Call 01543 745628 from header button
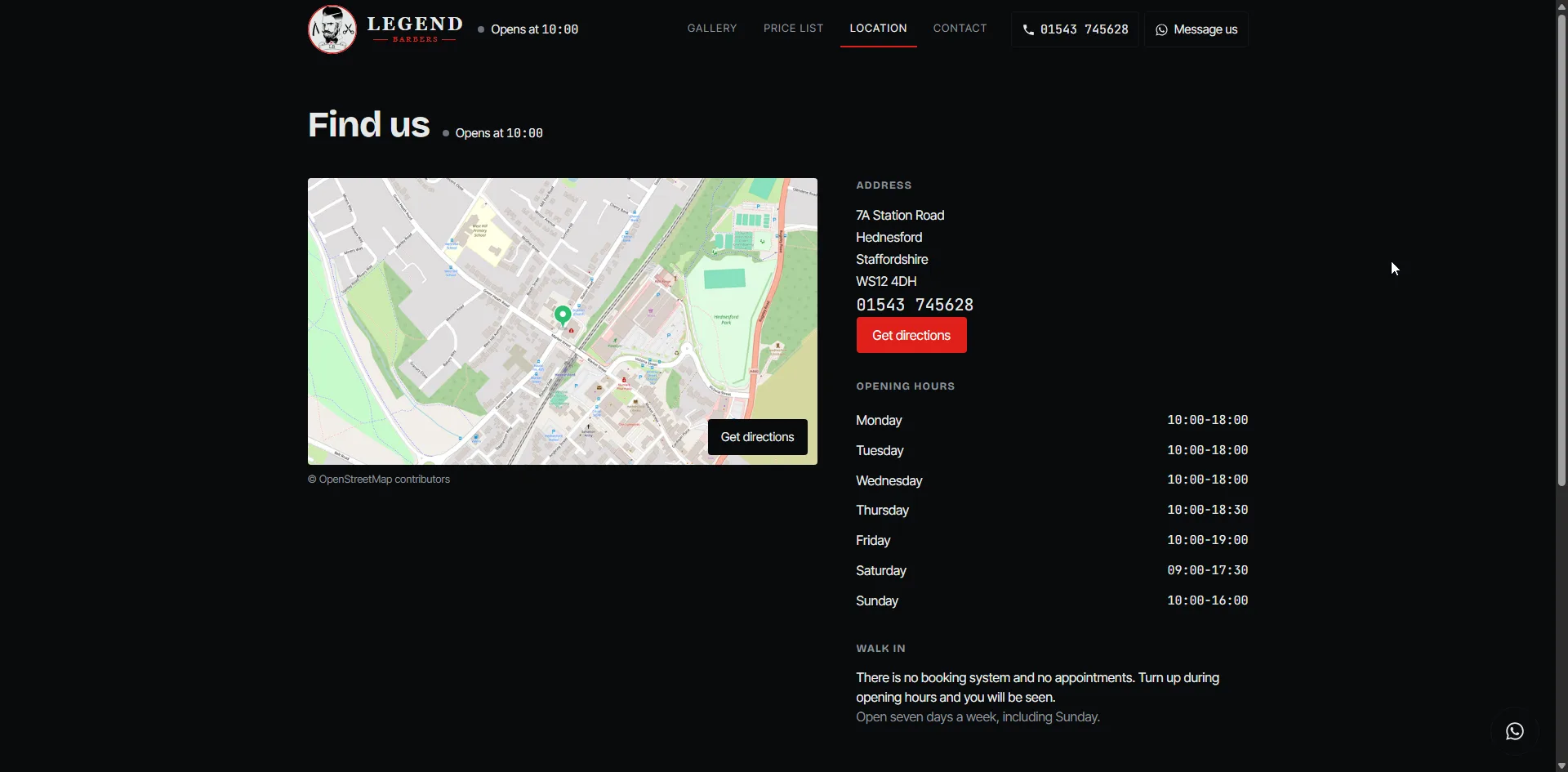 point(1075,29)
